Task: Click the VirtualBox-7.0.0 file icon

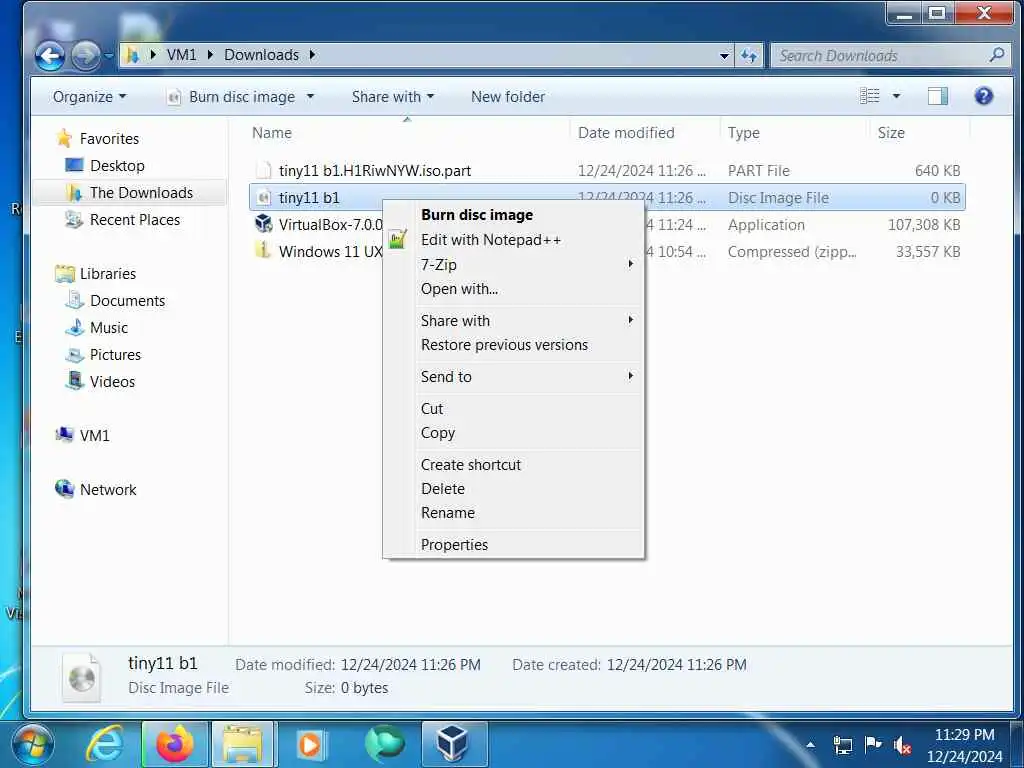Action: [263, 224]
